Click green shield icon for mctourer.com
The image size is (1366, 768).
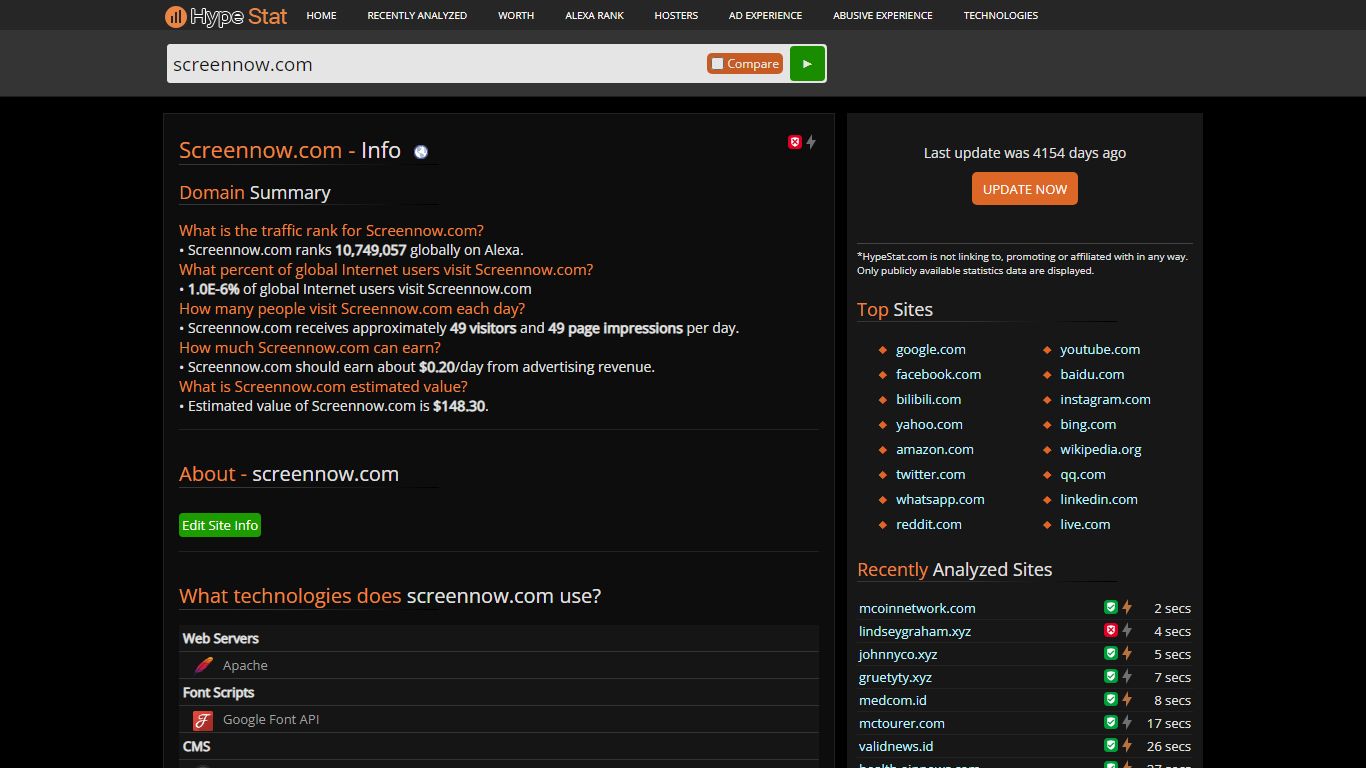click(1110, 722)
